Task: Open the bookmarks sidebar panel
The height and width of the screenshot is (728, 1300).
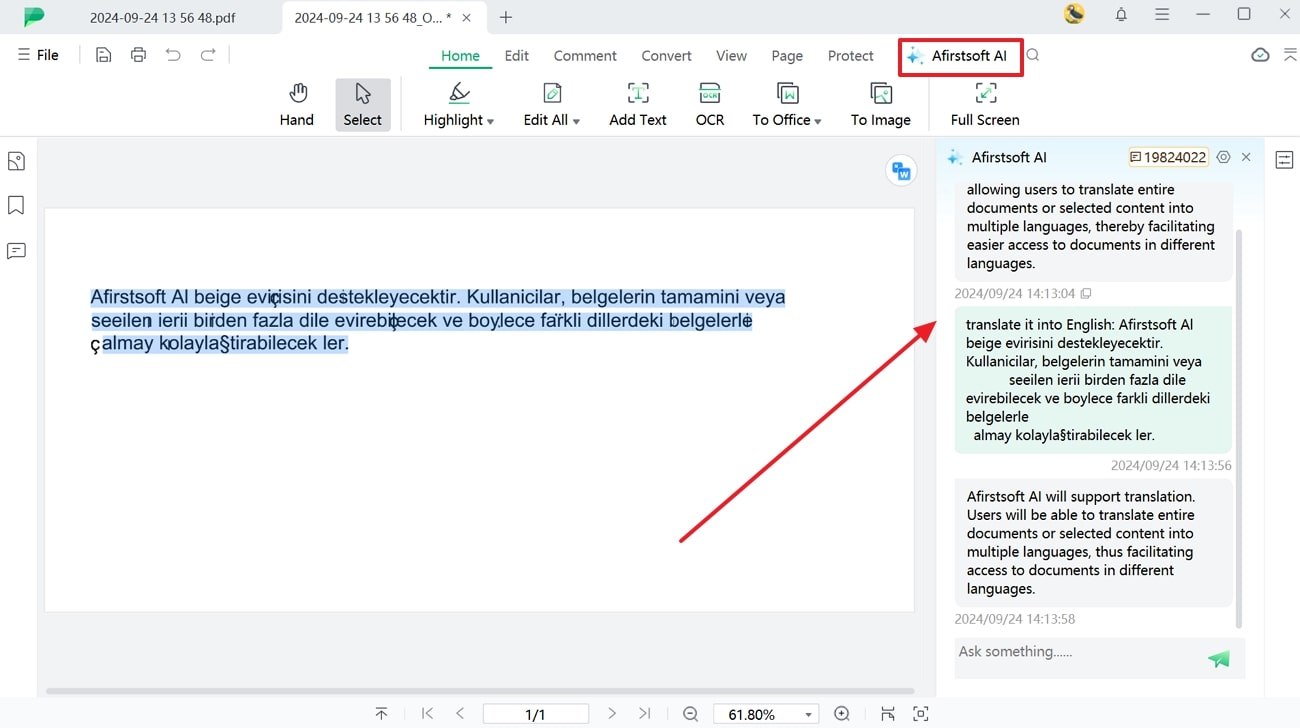Action: point(16,205)
